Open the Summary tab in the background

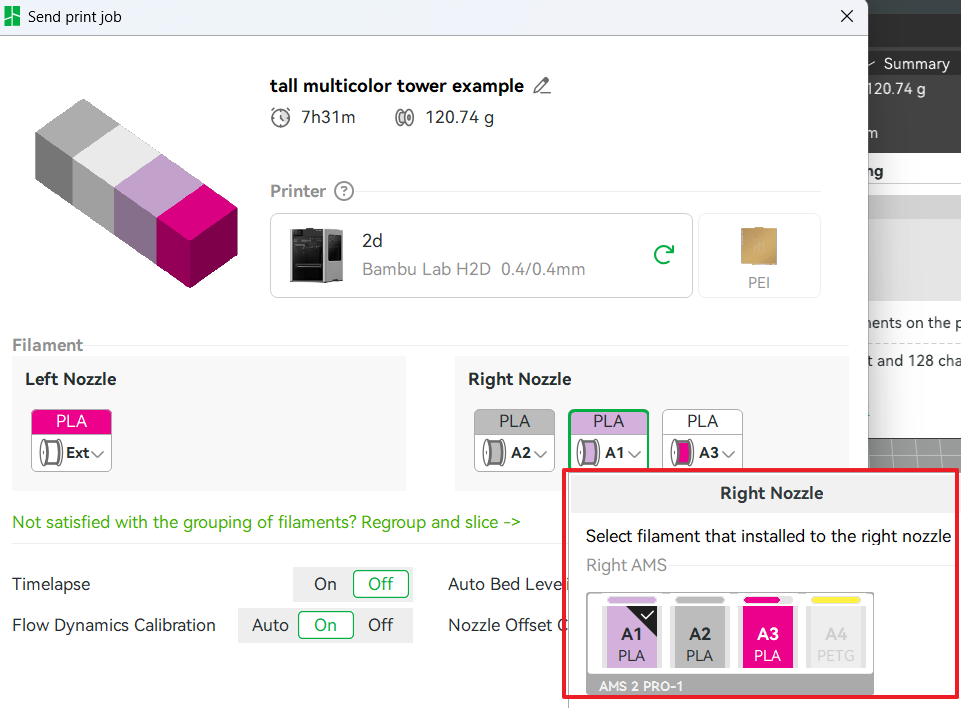[x=915, y=64]
